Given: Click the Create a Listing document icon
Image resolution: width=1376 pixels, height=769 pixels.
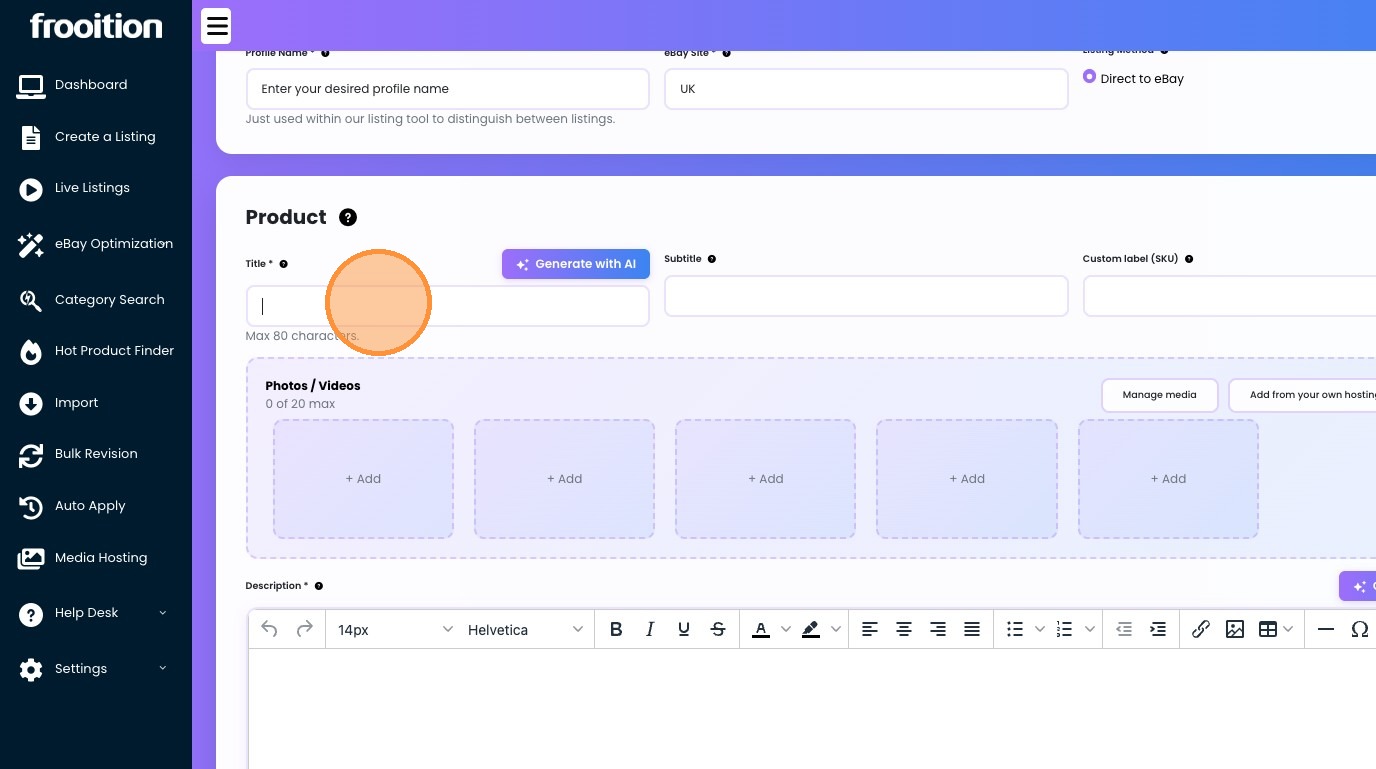Looking at the screenshot, I should [31, 137].
